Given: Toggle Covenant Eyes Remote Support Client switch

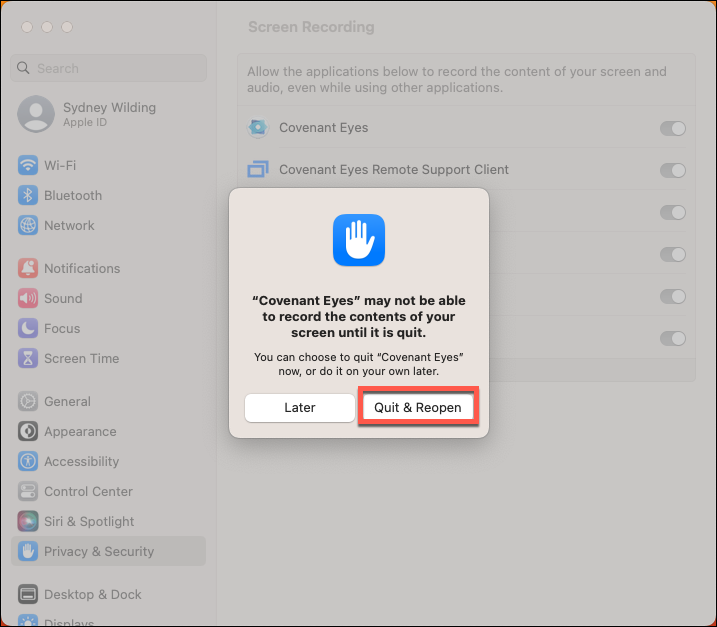Looking at the screenshot, I should tap(673, 171).
